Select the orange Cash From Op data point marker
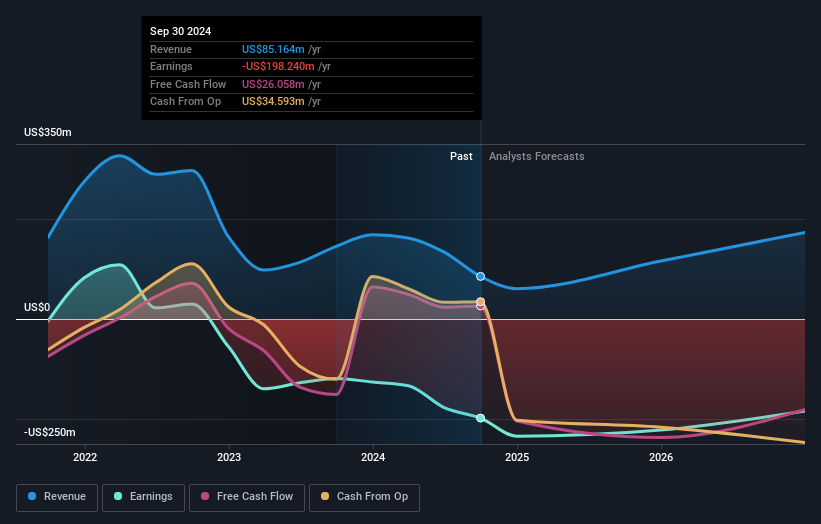This screenshot has width=821, height=524. tap(480, 302)
